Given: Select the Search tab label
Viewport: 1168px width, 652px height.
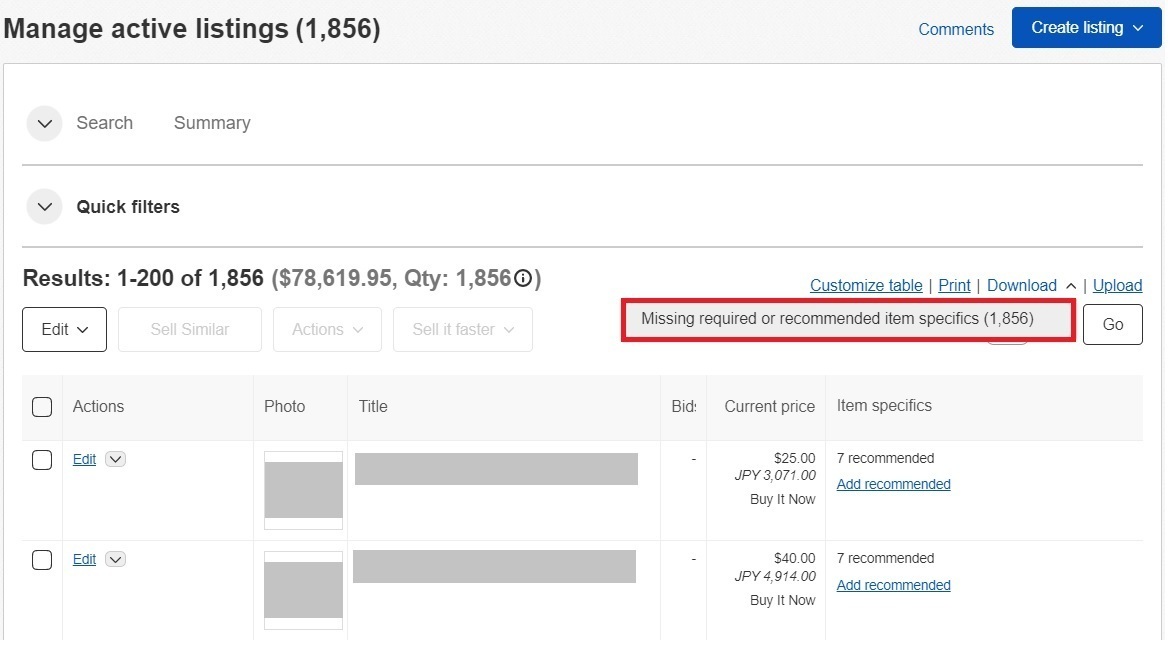Looking at the screenshot, I should click(x=104, y=124).
